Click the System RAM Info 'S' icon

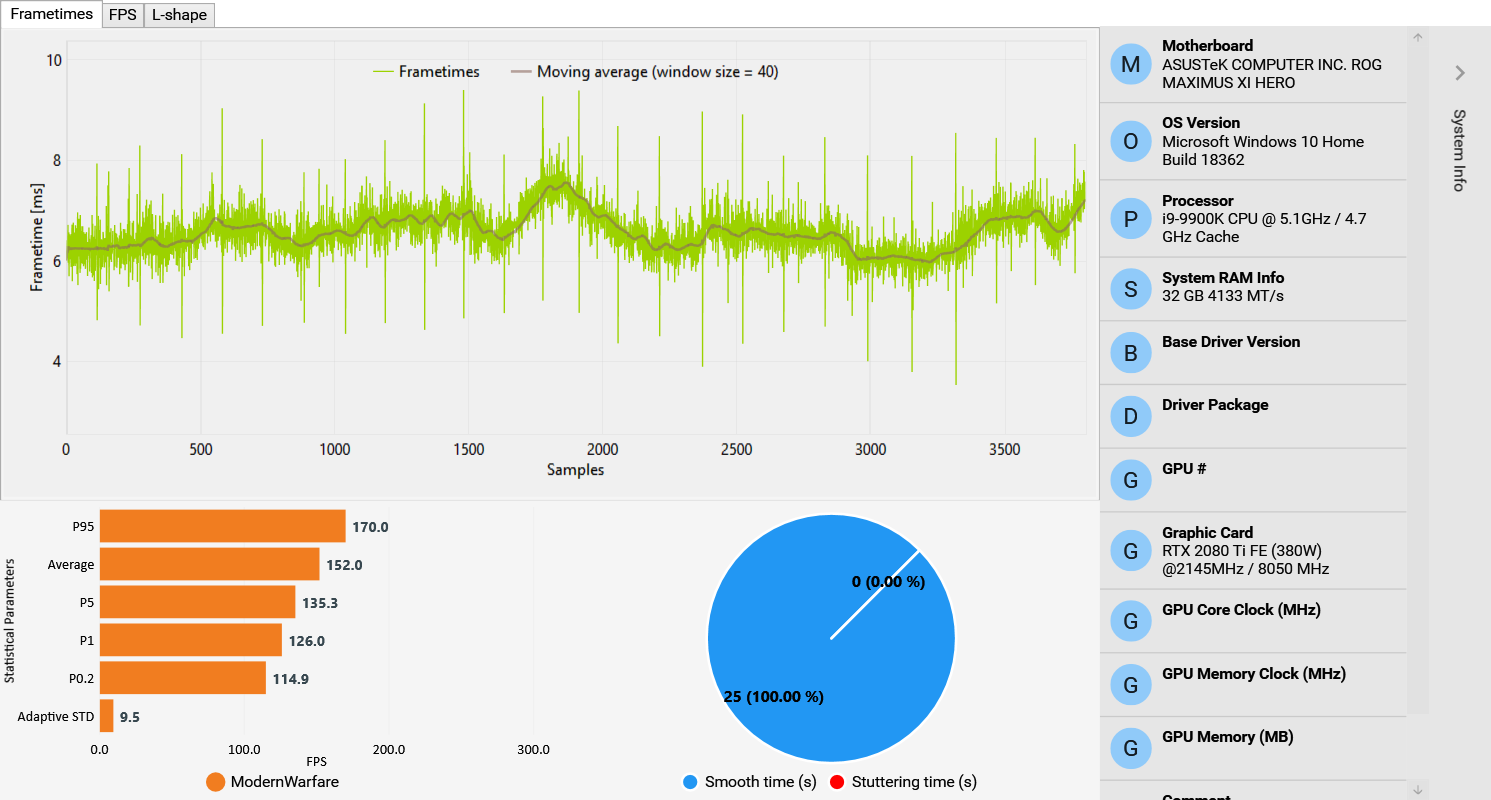[x=1131, y=289]
